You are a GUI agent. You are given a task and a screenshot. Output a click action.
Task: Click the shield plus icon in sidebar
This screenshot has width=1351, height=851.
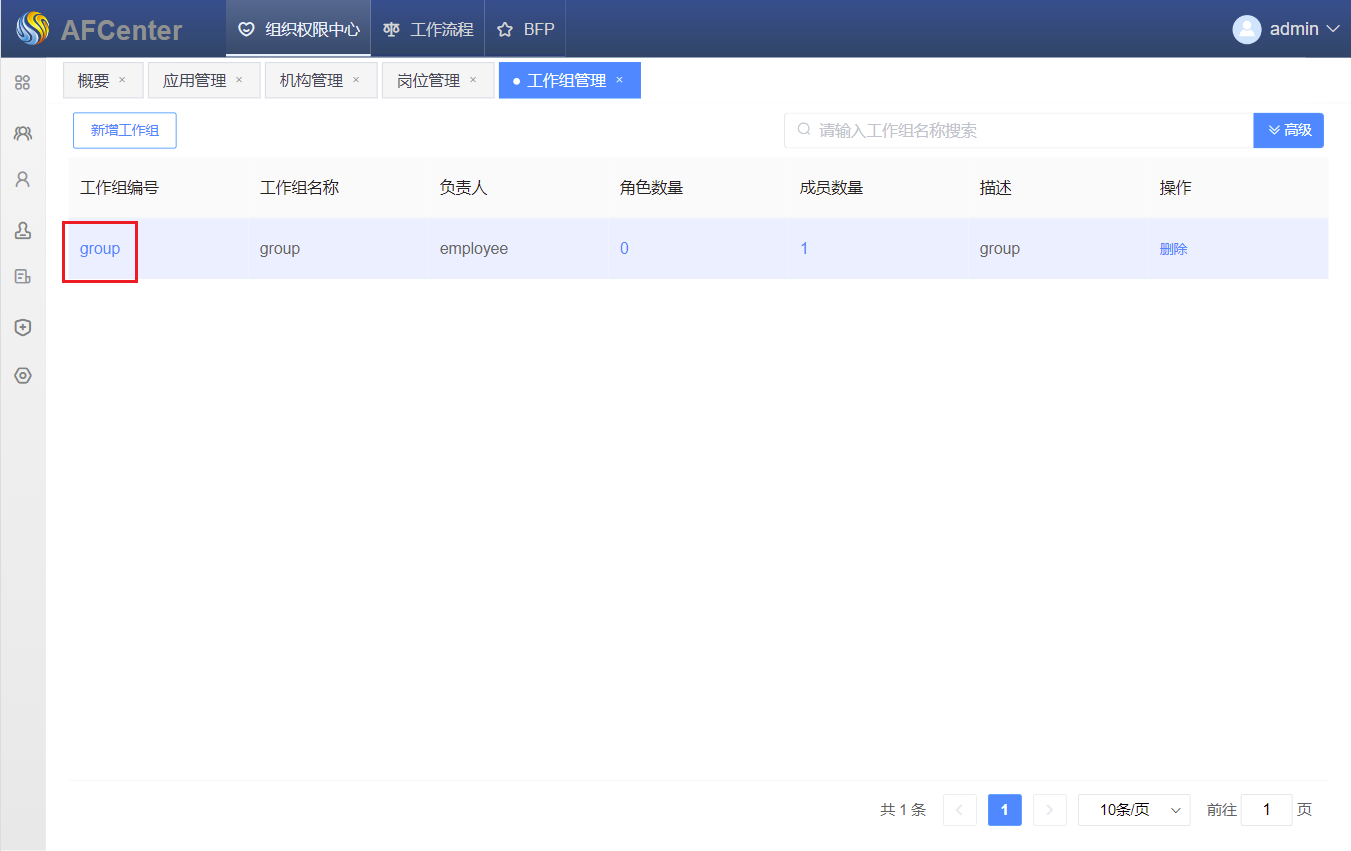point(22,327)
